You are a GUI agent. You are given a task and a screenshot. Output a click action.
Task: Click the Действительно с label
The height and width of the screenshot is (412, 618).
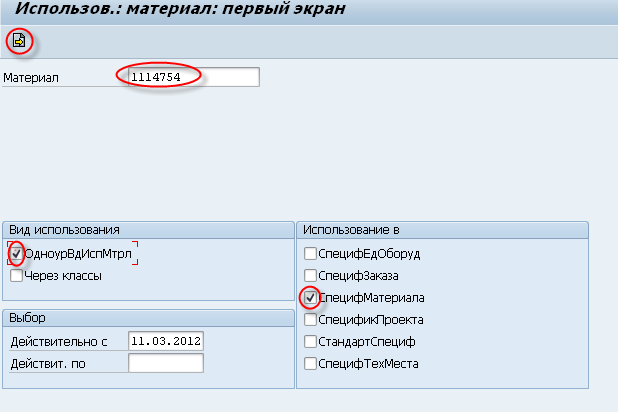pyautogui.click(x=59, y=342)
